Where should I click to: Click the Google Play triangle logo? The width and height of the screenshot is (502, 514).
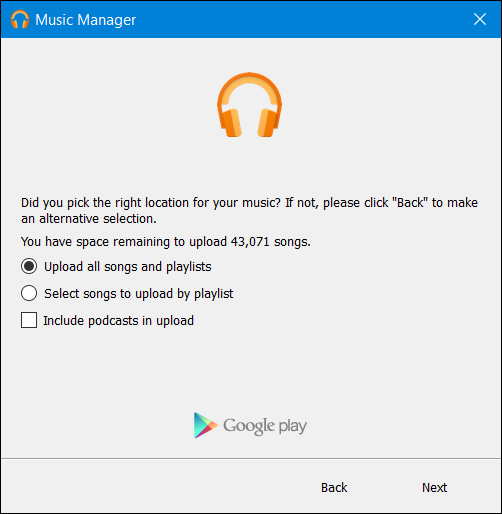click(x=205, y=425)
